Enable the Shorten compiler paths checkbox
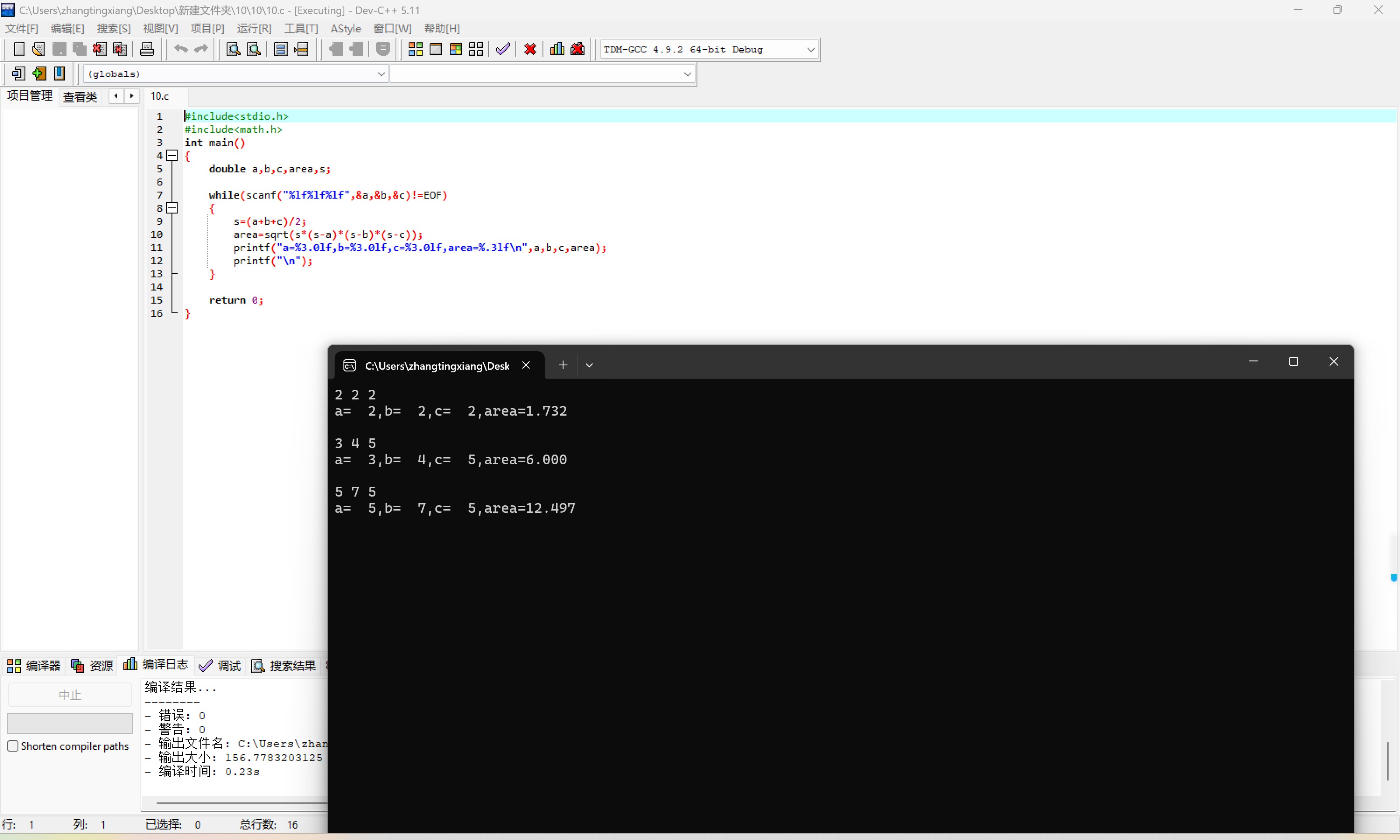This screenshot has height=840, width=1400. point(12,746)
